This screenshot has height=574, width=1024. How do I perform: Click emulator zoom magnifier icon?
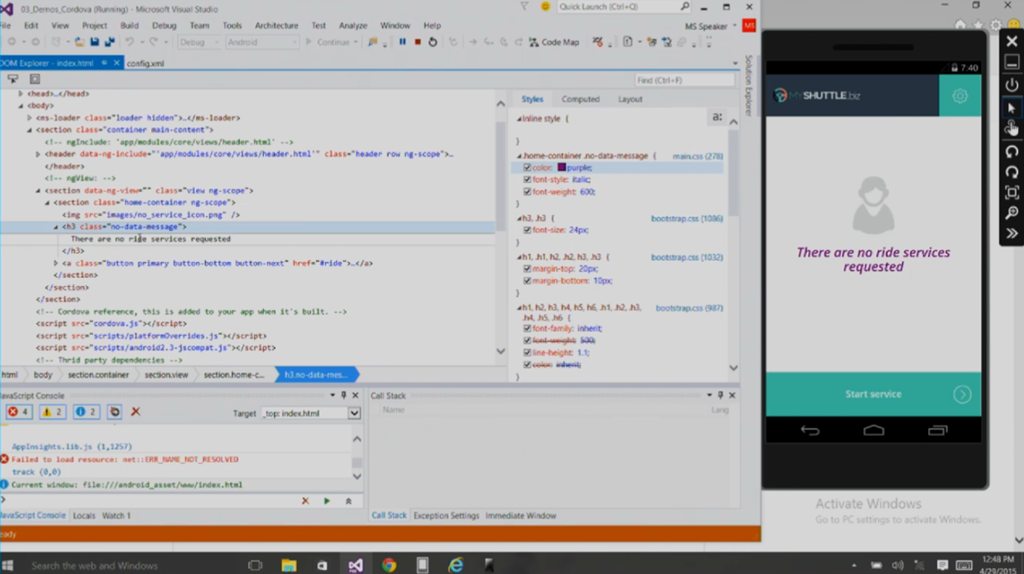[1012, 213]
